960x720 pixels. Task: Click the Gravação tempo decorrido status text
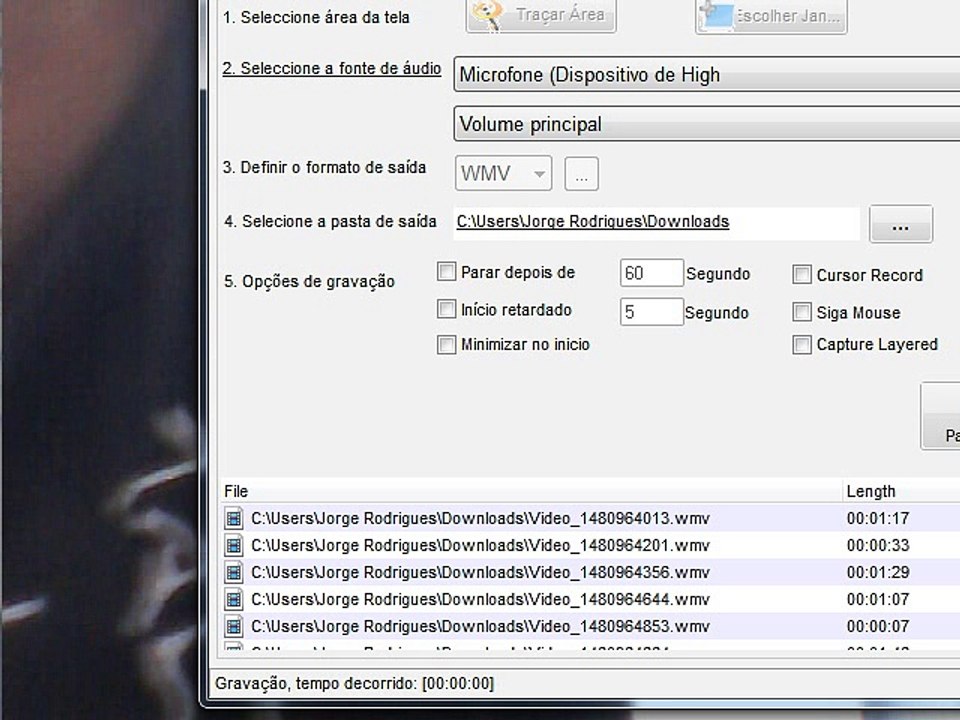(x=354, y=683)
